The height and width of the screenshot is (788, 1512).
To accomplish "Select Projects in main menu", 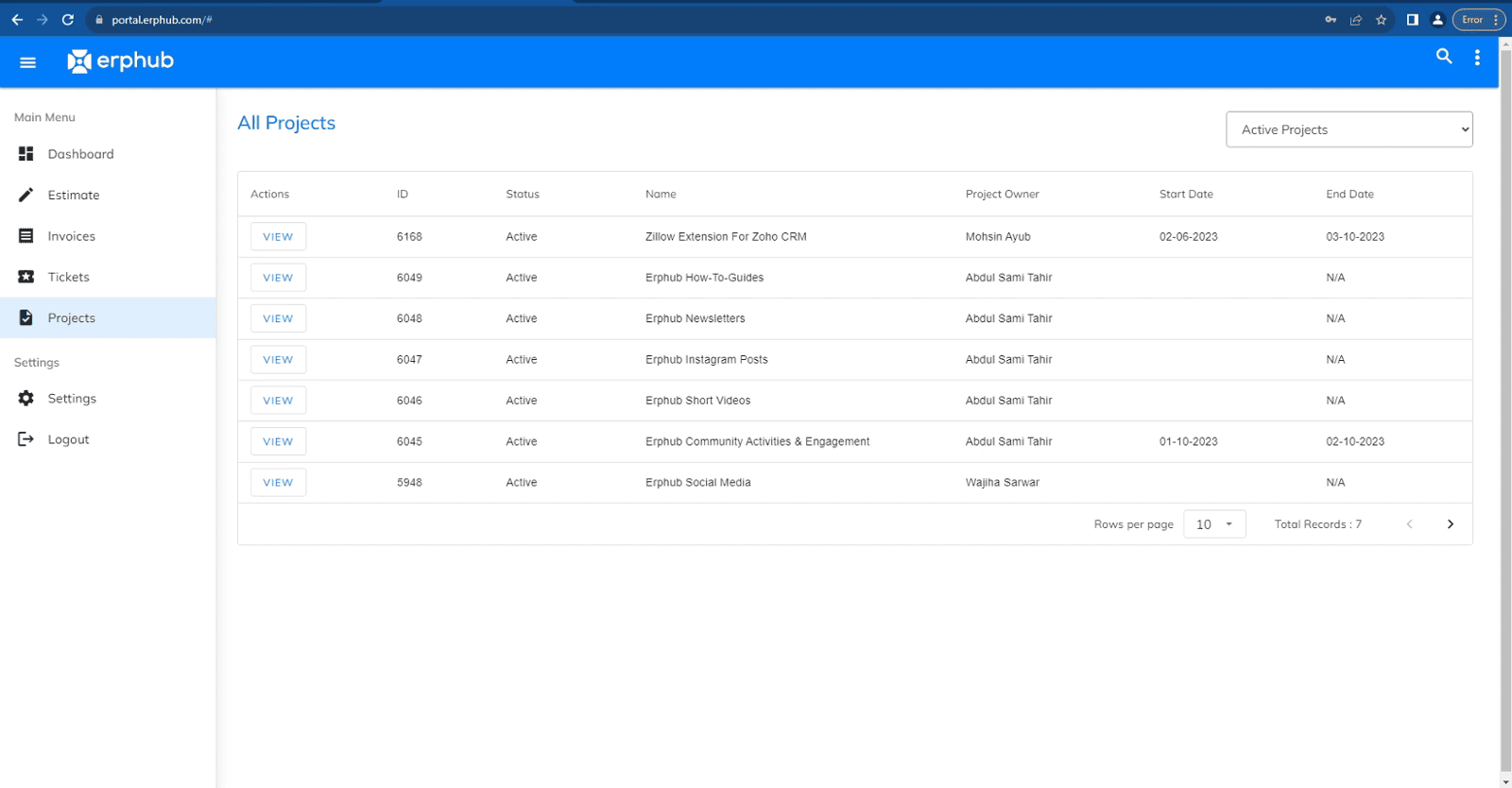I will [x=108, y=318].
